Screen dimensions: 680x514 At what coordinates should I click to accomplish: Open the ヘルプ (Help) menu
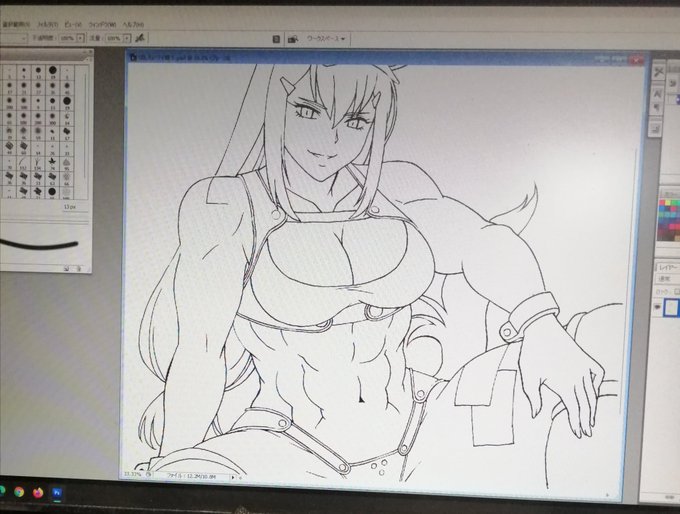(x=134, y=25)
